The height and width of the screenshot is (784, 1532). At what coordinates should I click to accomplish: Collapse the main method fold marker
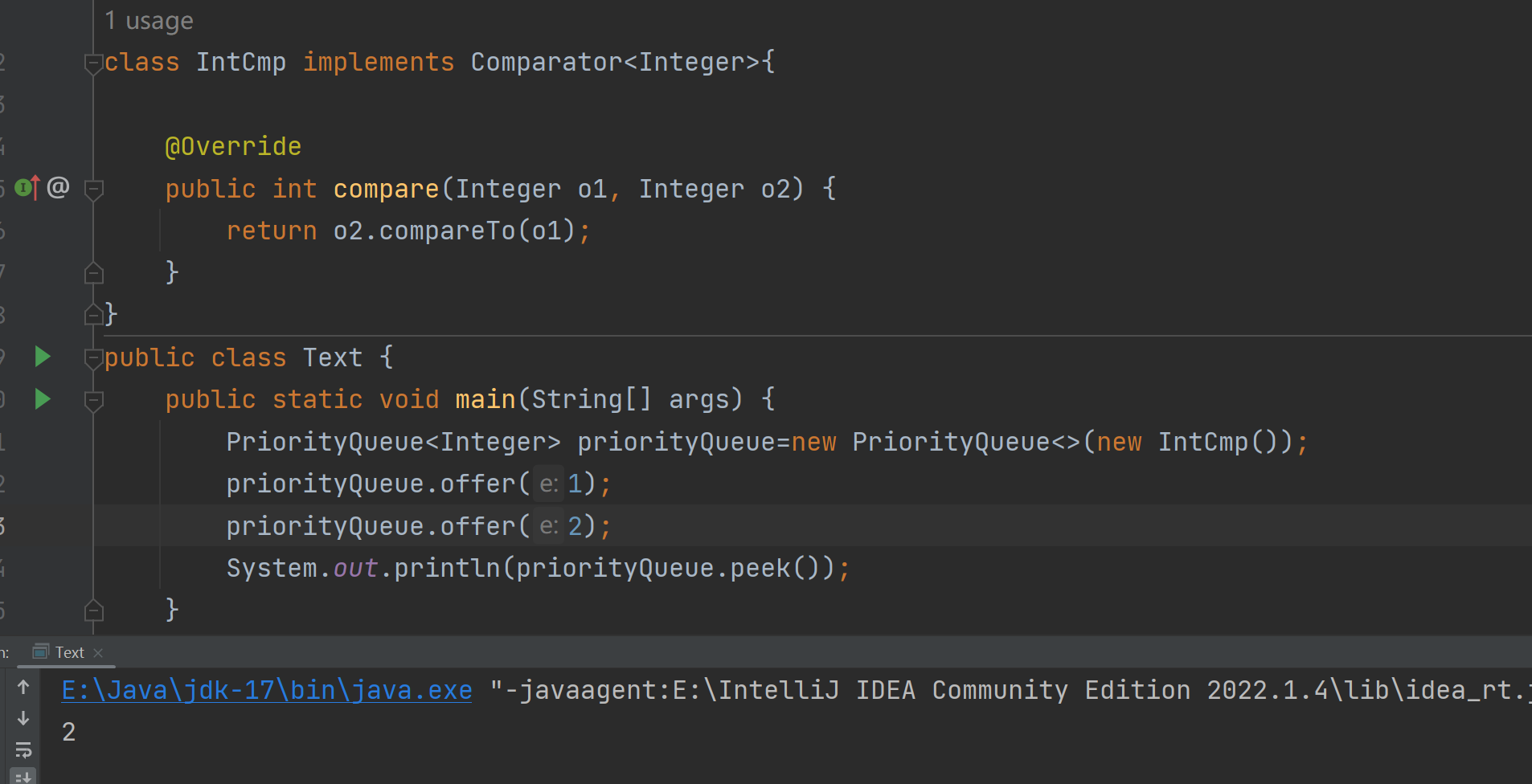coord(93,401)
